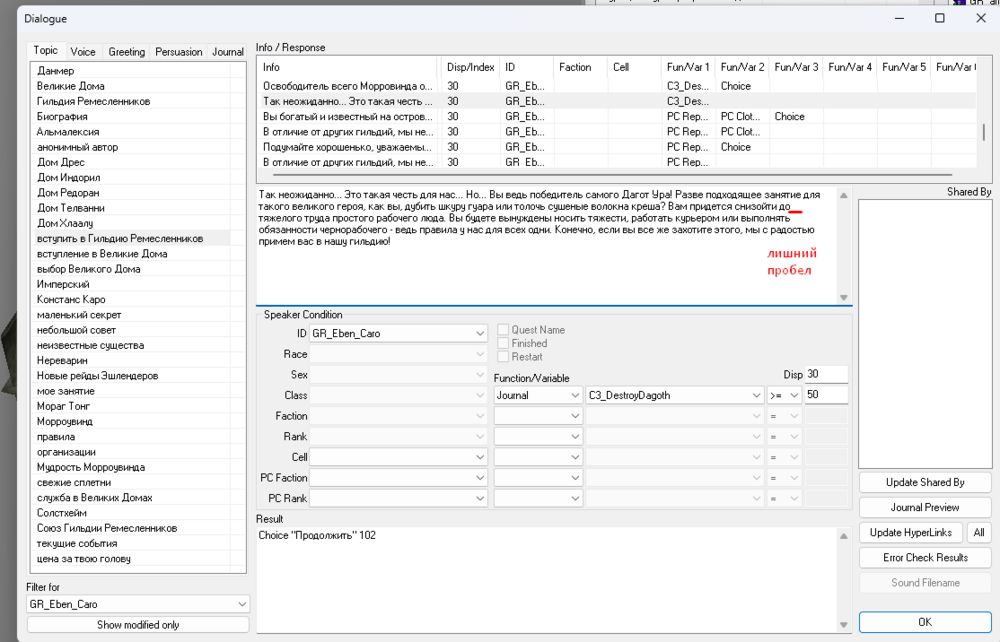
Task: Toggle the Finished checkbox
Action: (x=504, y=343)
